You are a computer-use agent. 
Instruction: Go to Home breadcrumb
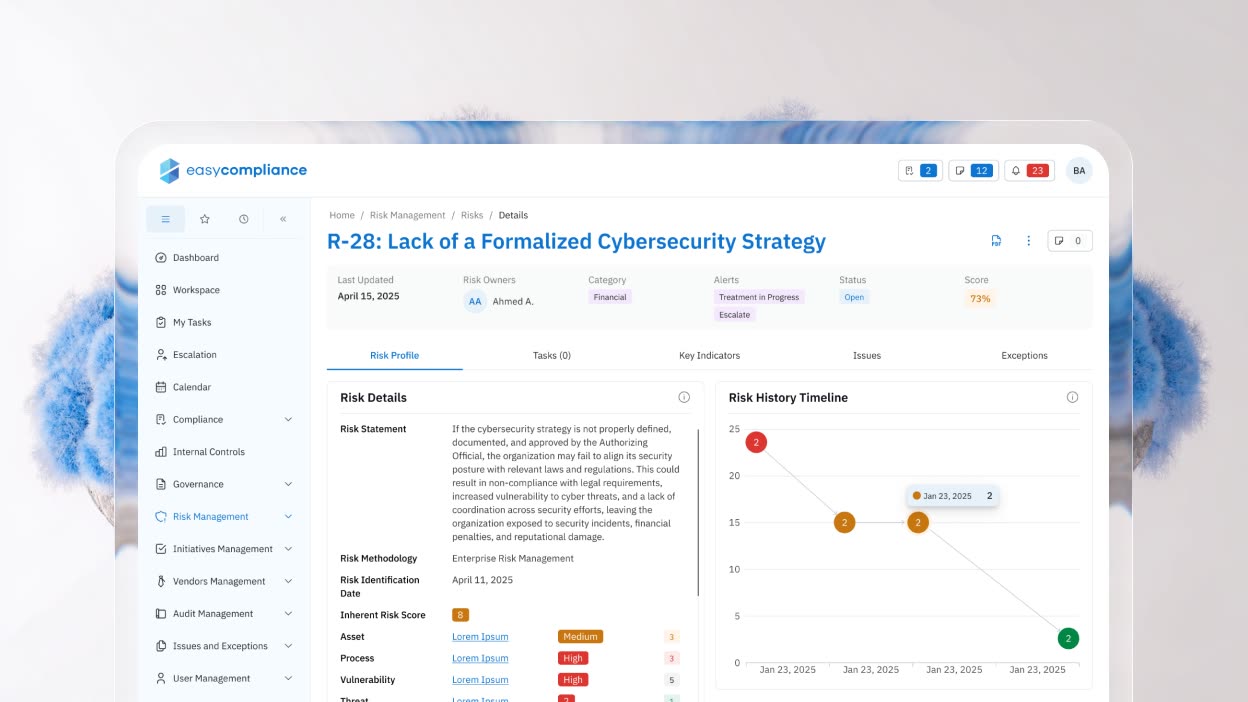point(342,215)
